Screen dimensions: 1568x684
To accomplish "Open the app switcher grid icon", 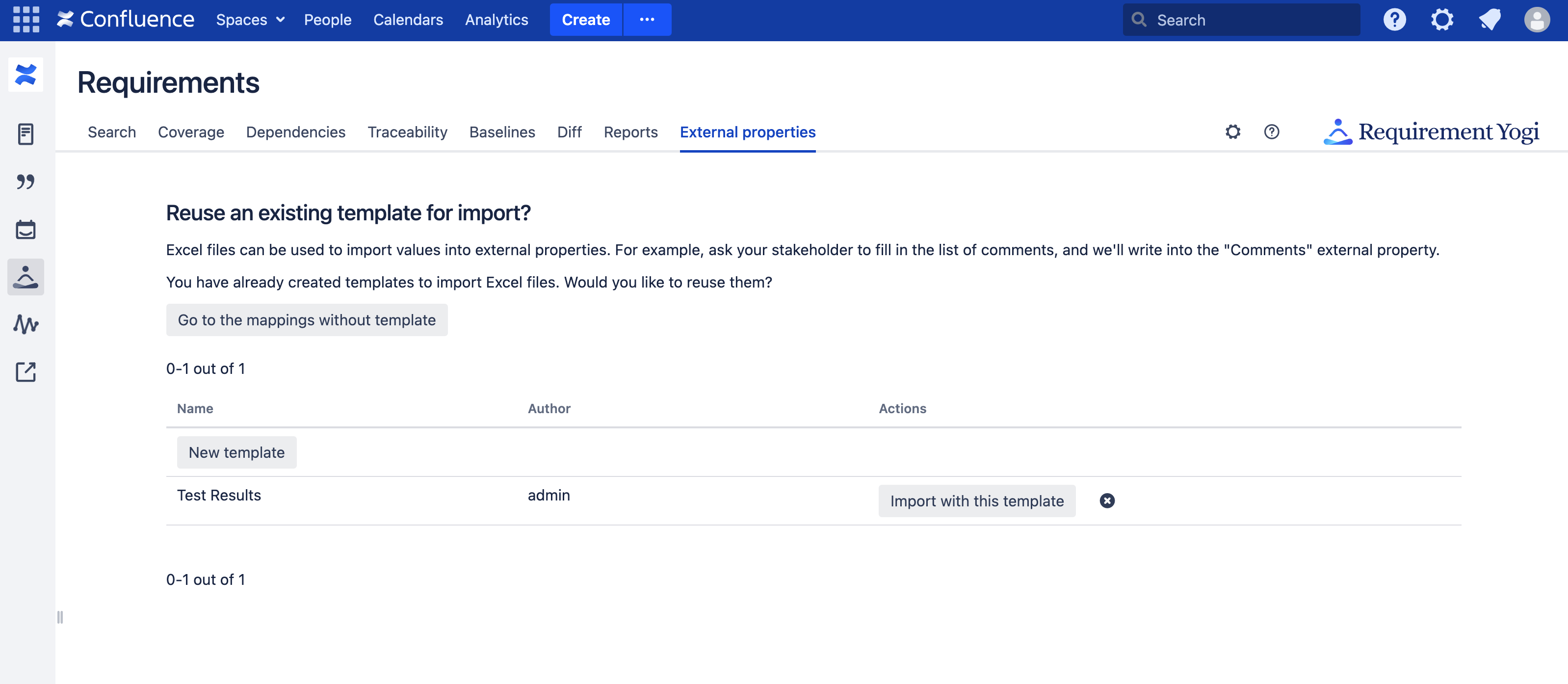I will click(26, 20).
